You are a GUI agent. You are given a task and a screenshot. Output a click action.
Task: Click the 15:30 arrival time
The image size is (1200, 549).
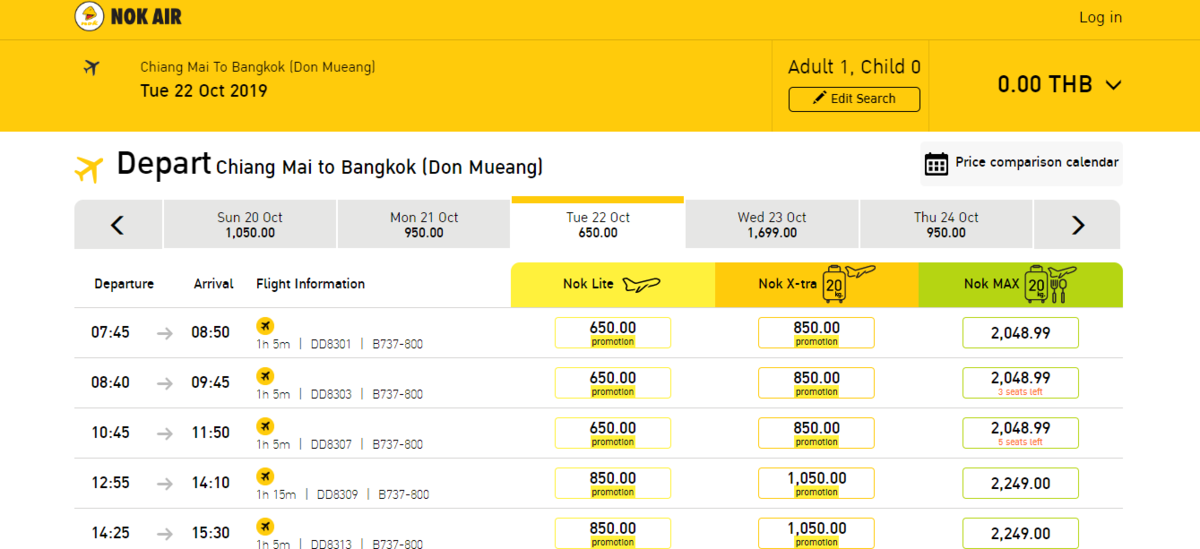211,533
